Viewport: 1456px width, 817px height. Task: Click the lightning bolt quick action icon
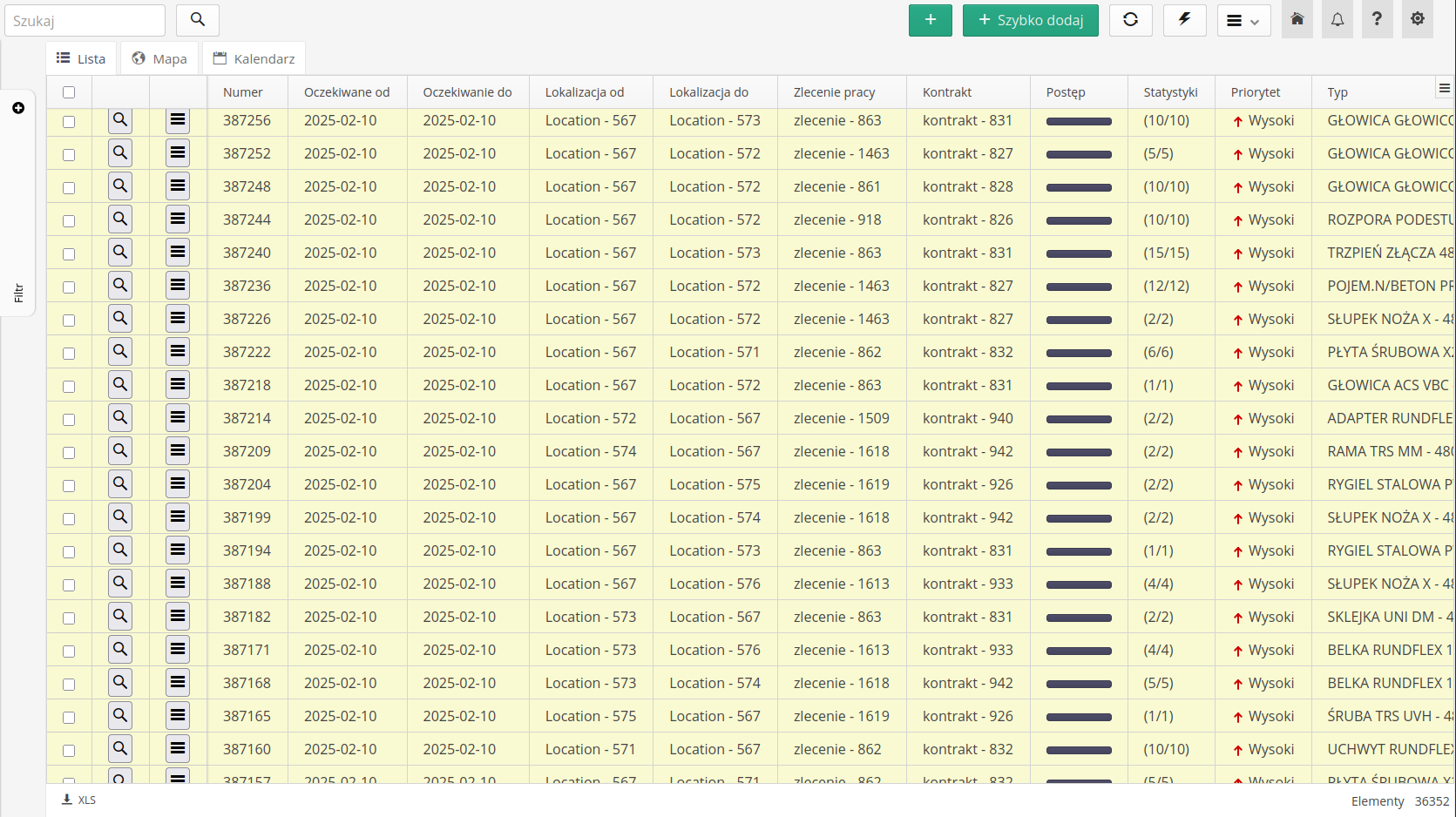tap(1184, 20)
